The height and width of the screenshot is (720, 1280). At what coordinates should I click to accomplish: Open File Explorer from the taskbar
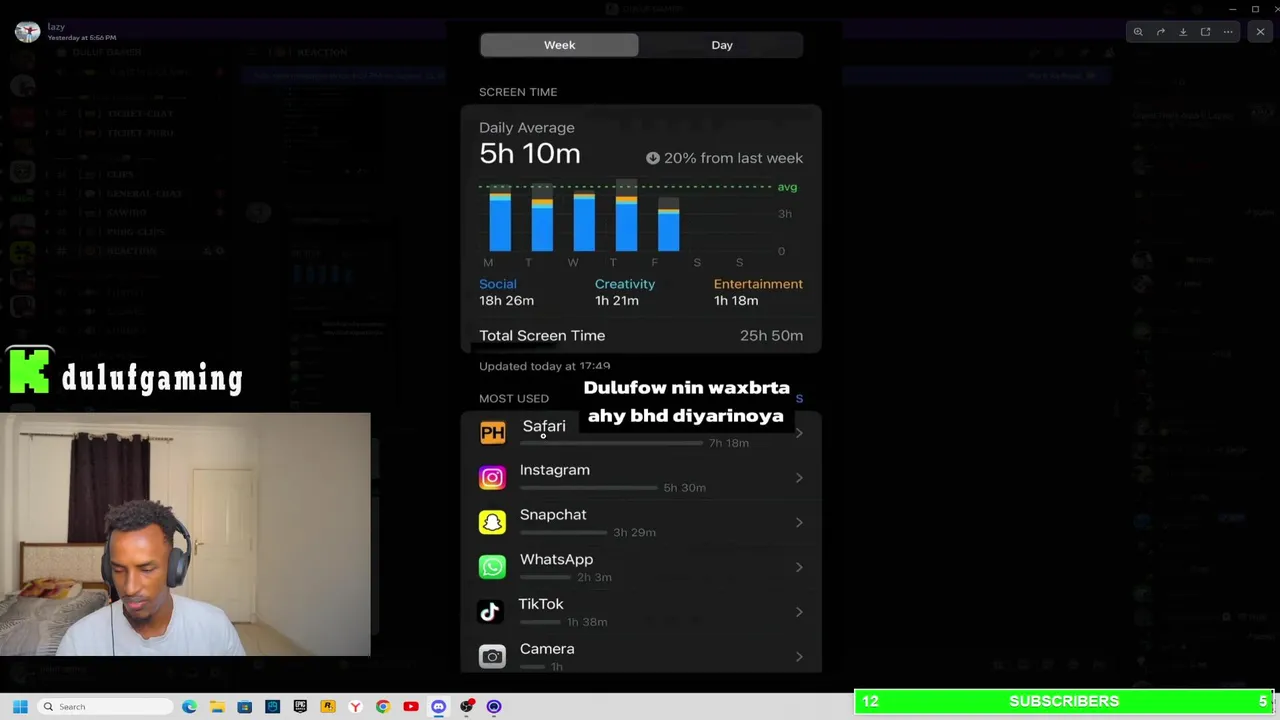click(217, 707)
